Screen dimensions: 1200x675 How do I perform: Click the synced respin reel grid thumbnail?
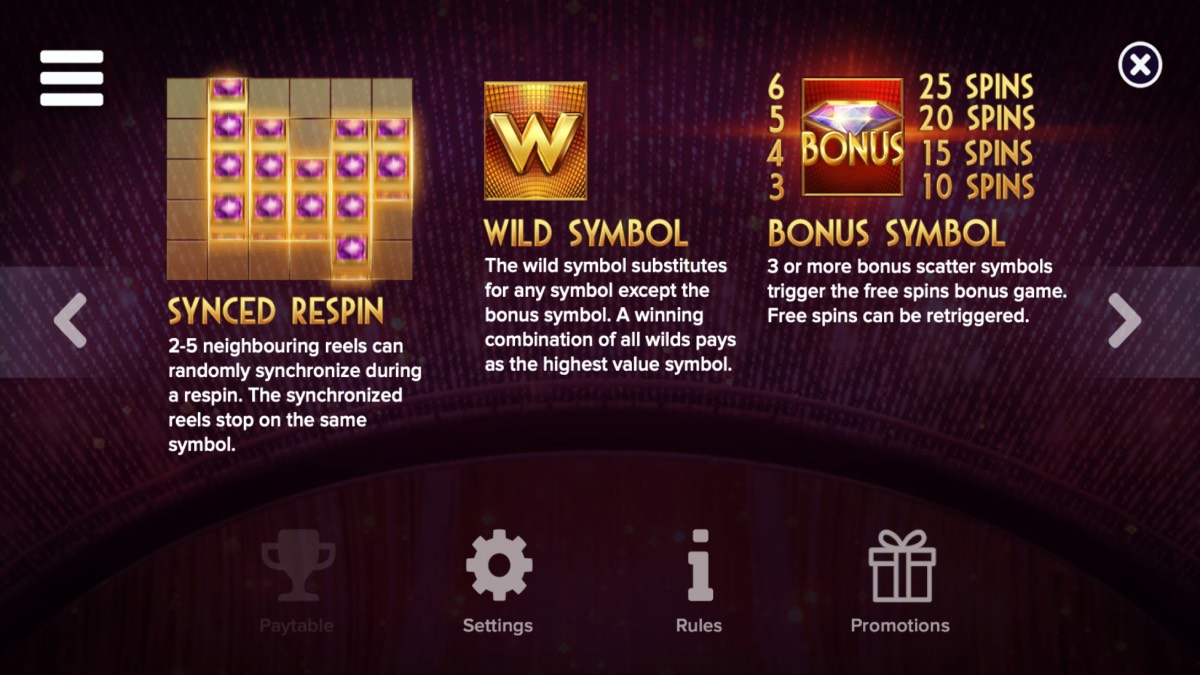point(289,179)
